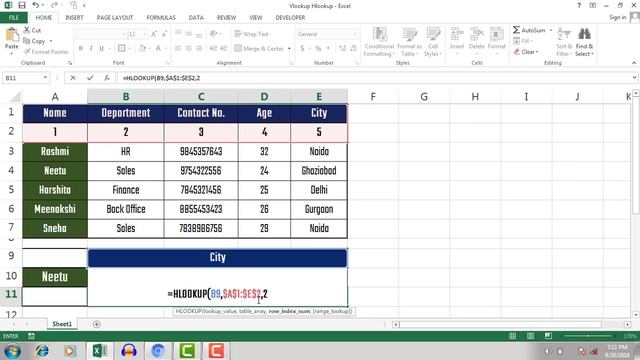Click the Copy icon
Screen dimensions: 640x360
[x=27, y=41]
